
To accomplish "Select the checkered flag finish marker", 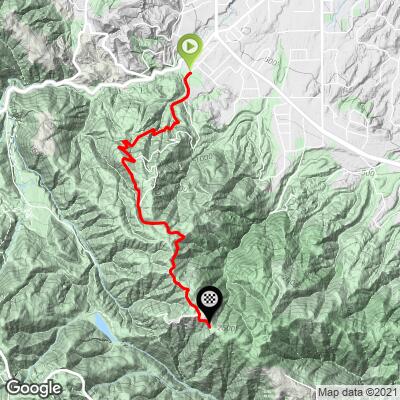I will click(210, 305).
